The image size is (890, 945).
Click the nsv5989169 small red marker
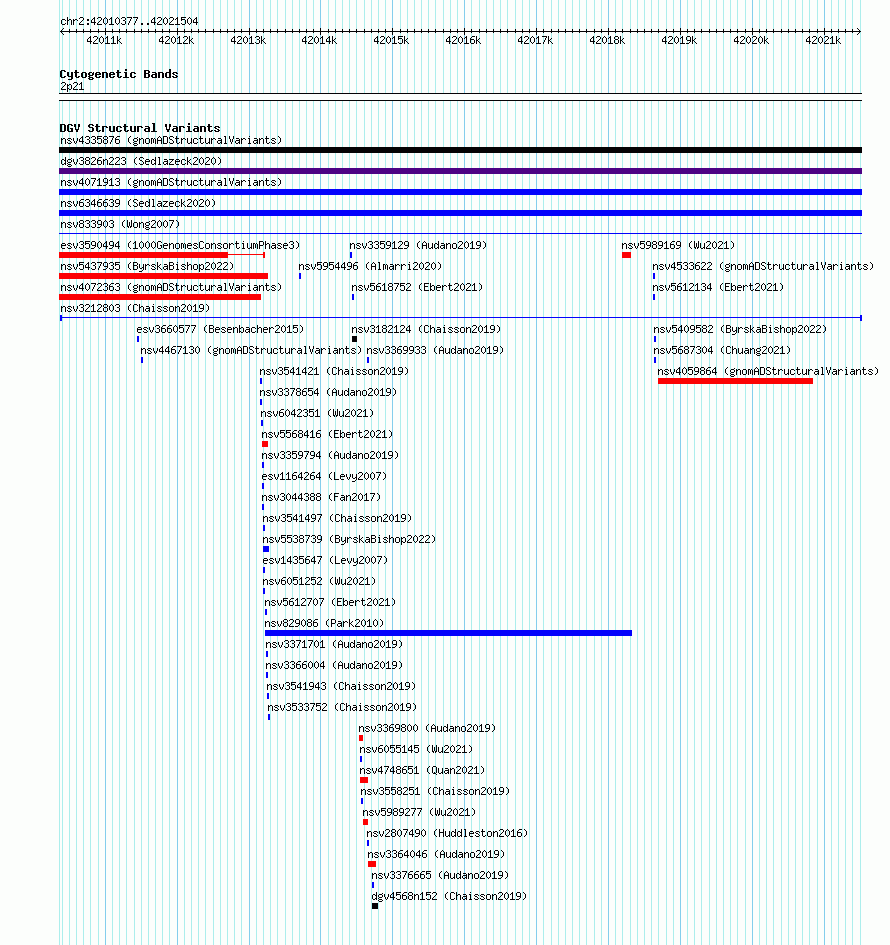[627, 255]
